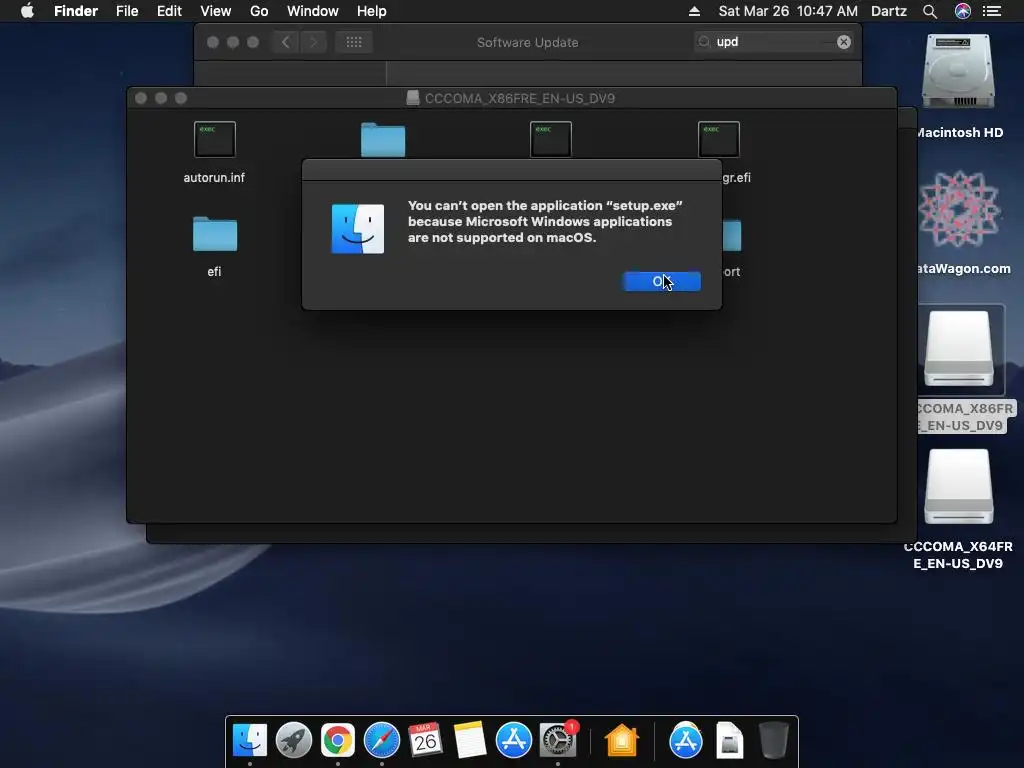Open the File menu

127,11
